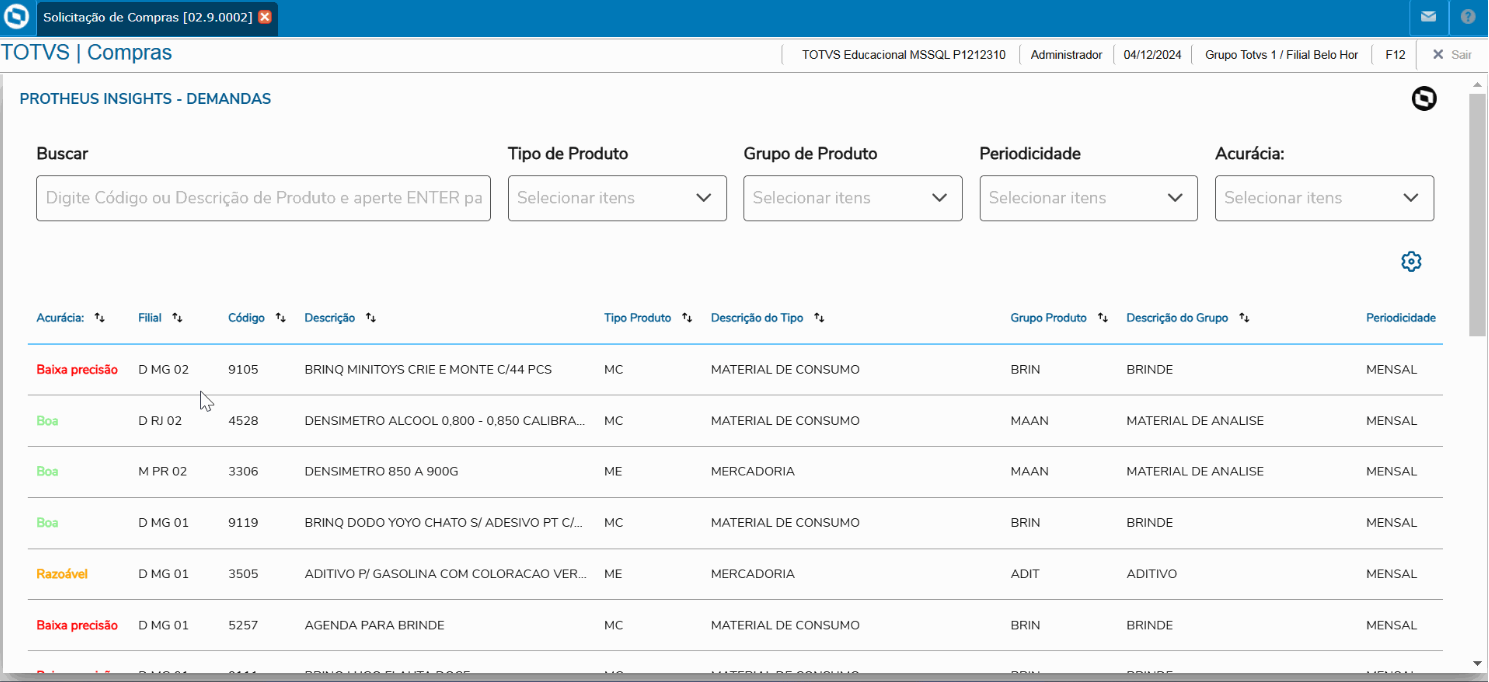Viewport: 1489px width, 682px height.
Task: Click the Sair button
Action: click(1452, 55)
